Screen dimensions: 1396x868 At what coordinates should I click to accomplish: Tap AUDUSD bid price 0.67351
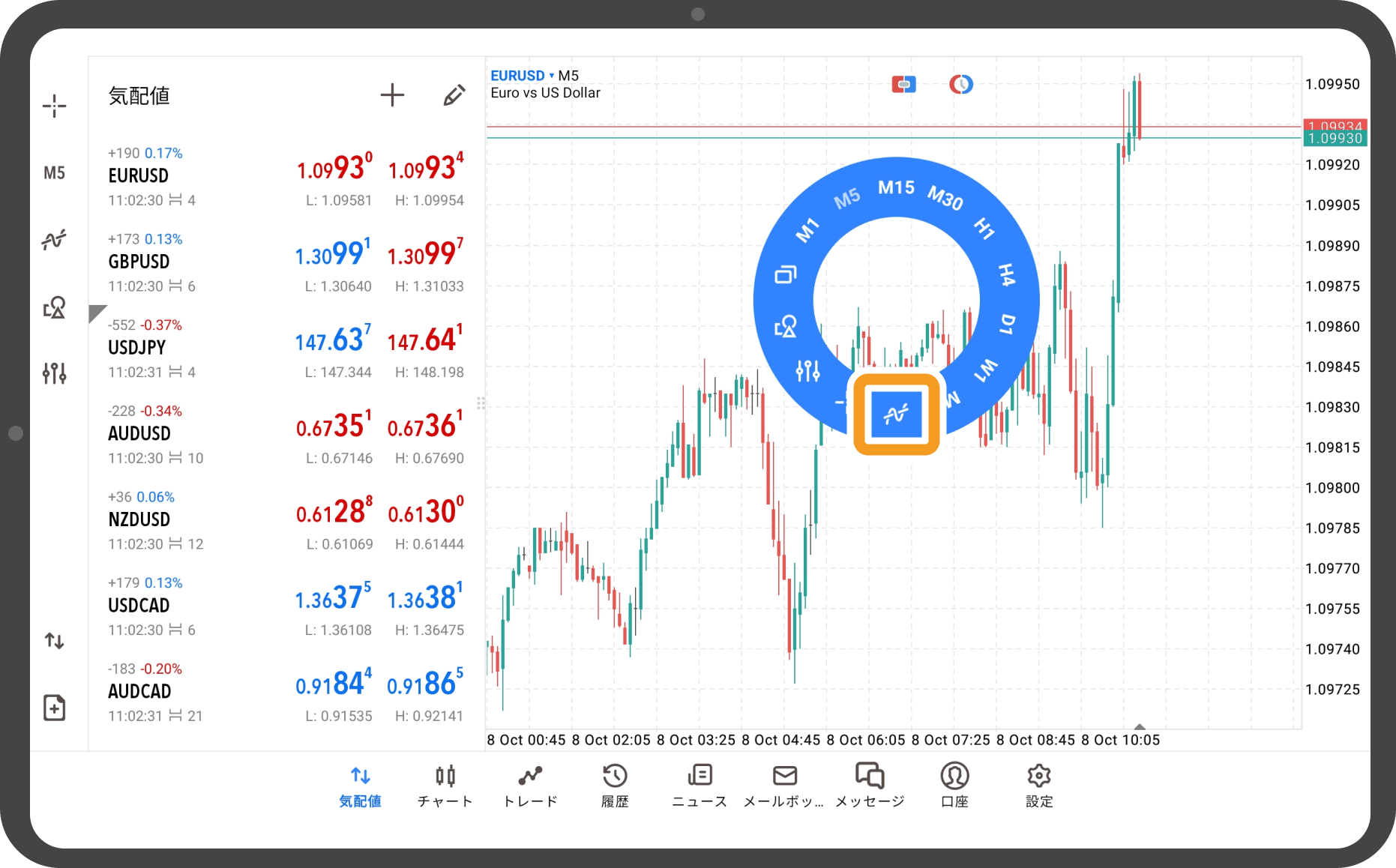click(334, 426)
